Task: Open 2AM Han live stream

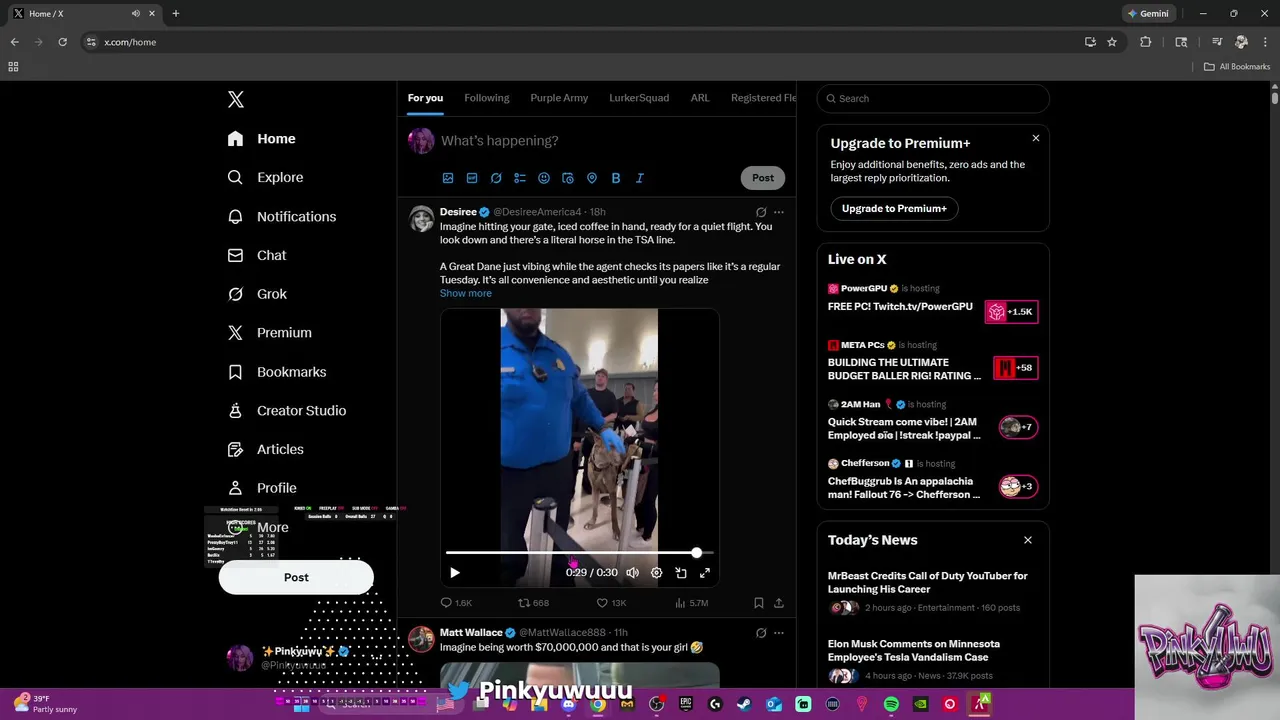Action: point(933,423)
